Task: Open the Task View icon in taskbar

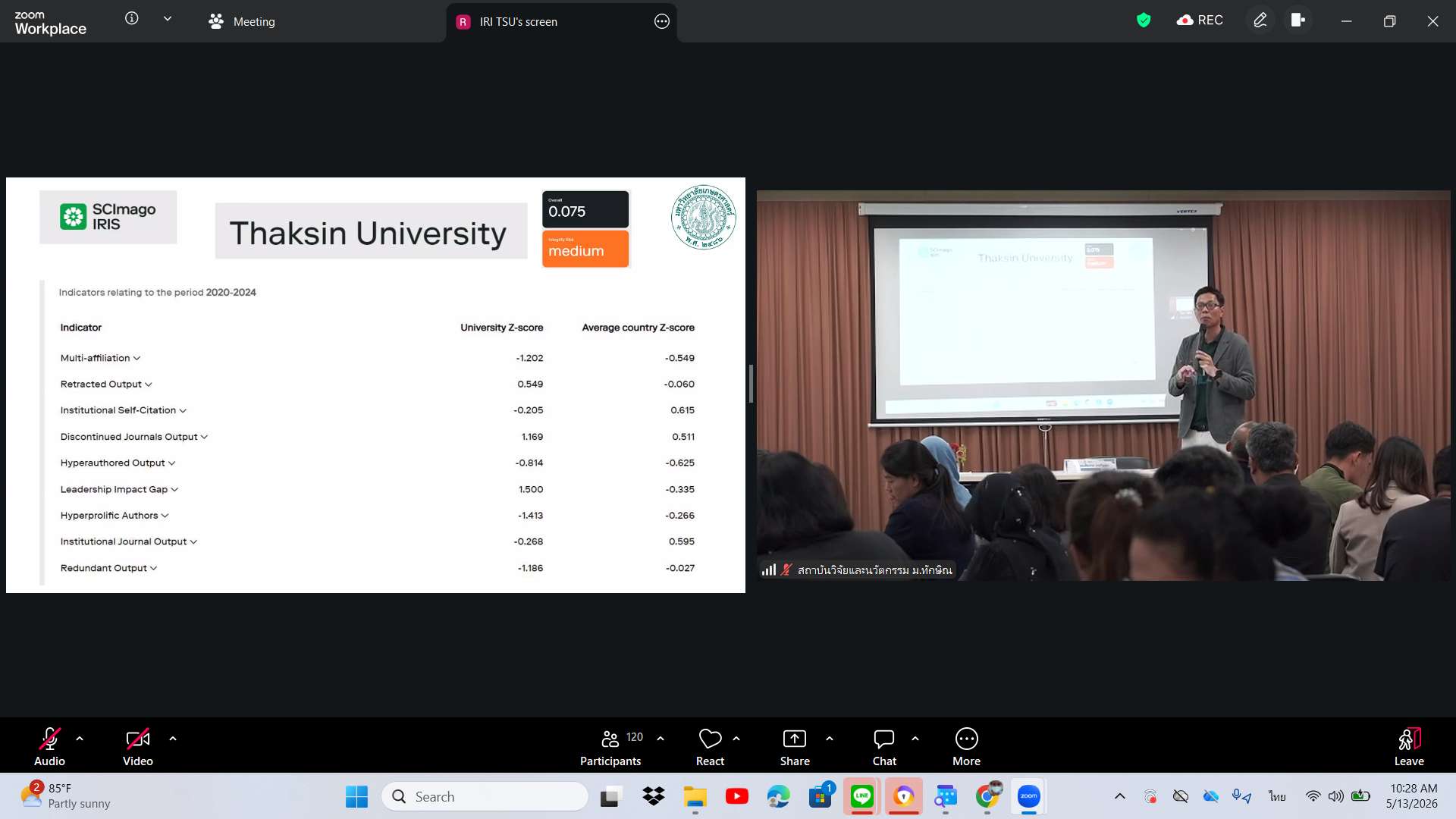Action: coord(611,796)
